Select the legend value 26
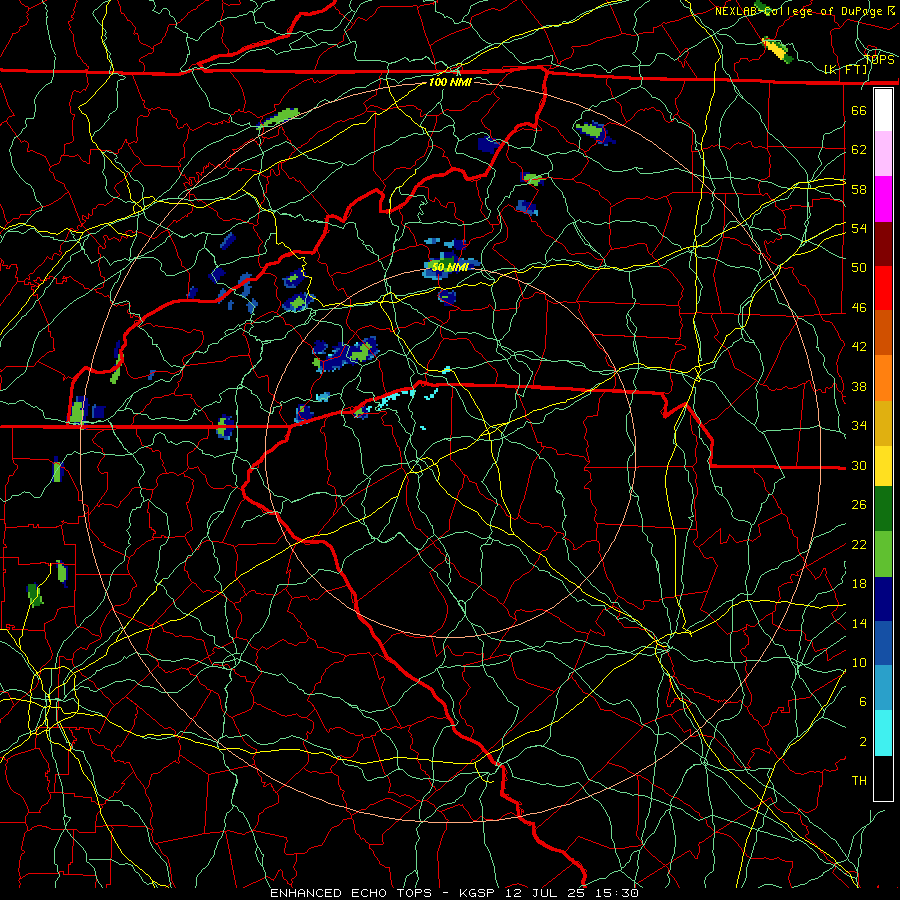Image resolution: width=900 pixels, height=900 pixels. tap(859, 505)
